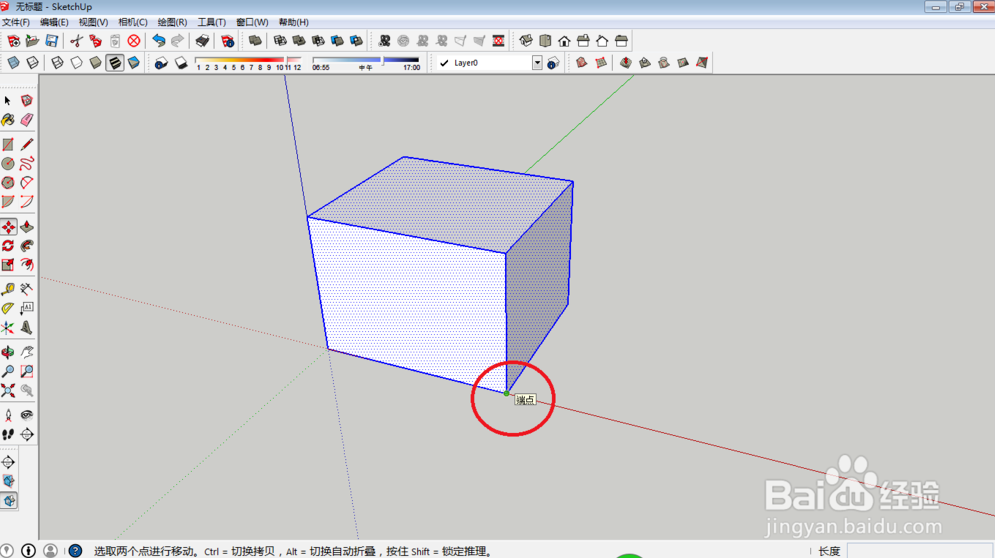Expand the Layer0 layer dropdown
Image resolution: width=995 pixels, height=558 pixels.
click(x=537, y=63)
